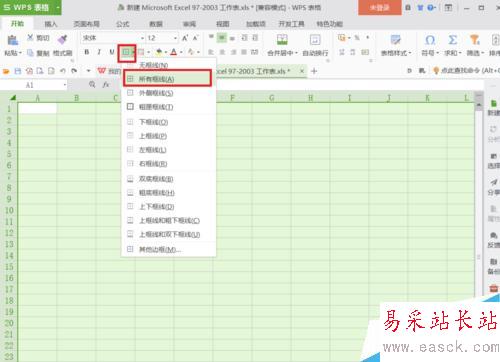Click the redo arrow in quick access toolbar
This screenshot has height=362, width=500.
[74, 71]
